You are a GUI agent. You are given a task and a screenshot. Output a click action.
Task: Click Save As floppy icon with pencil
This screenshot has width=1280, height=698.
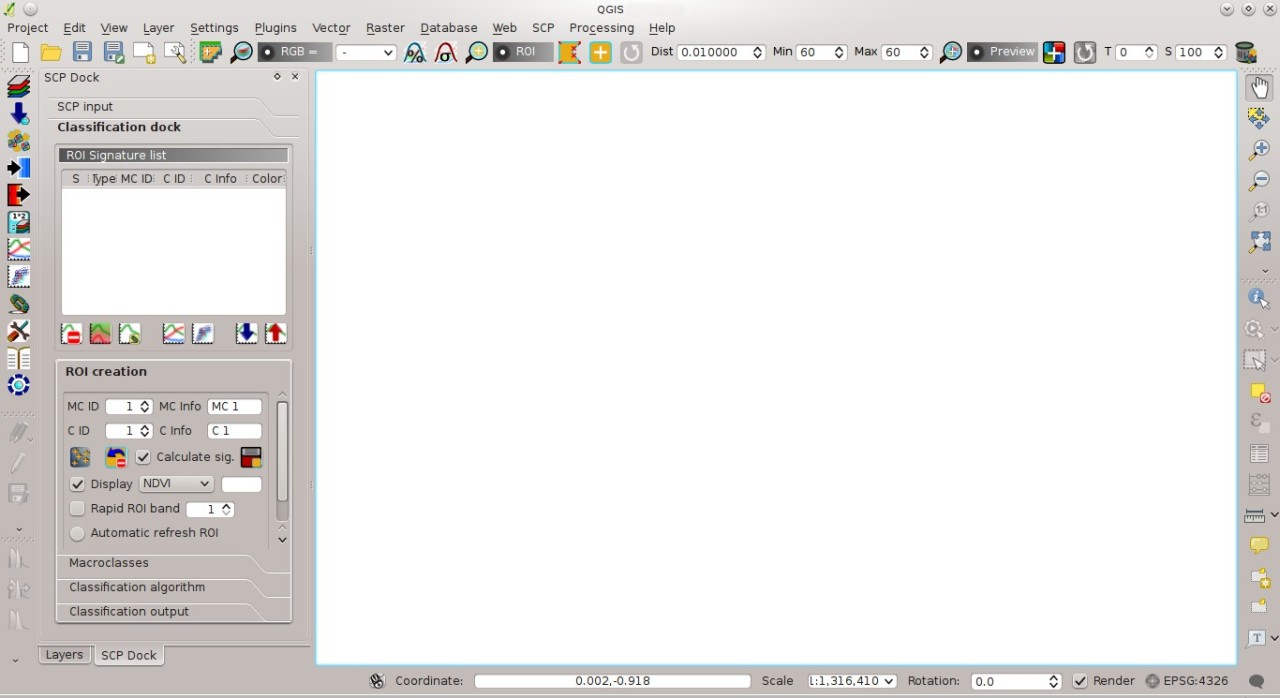pos(114,52)
